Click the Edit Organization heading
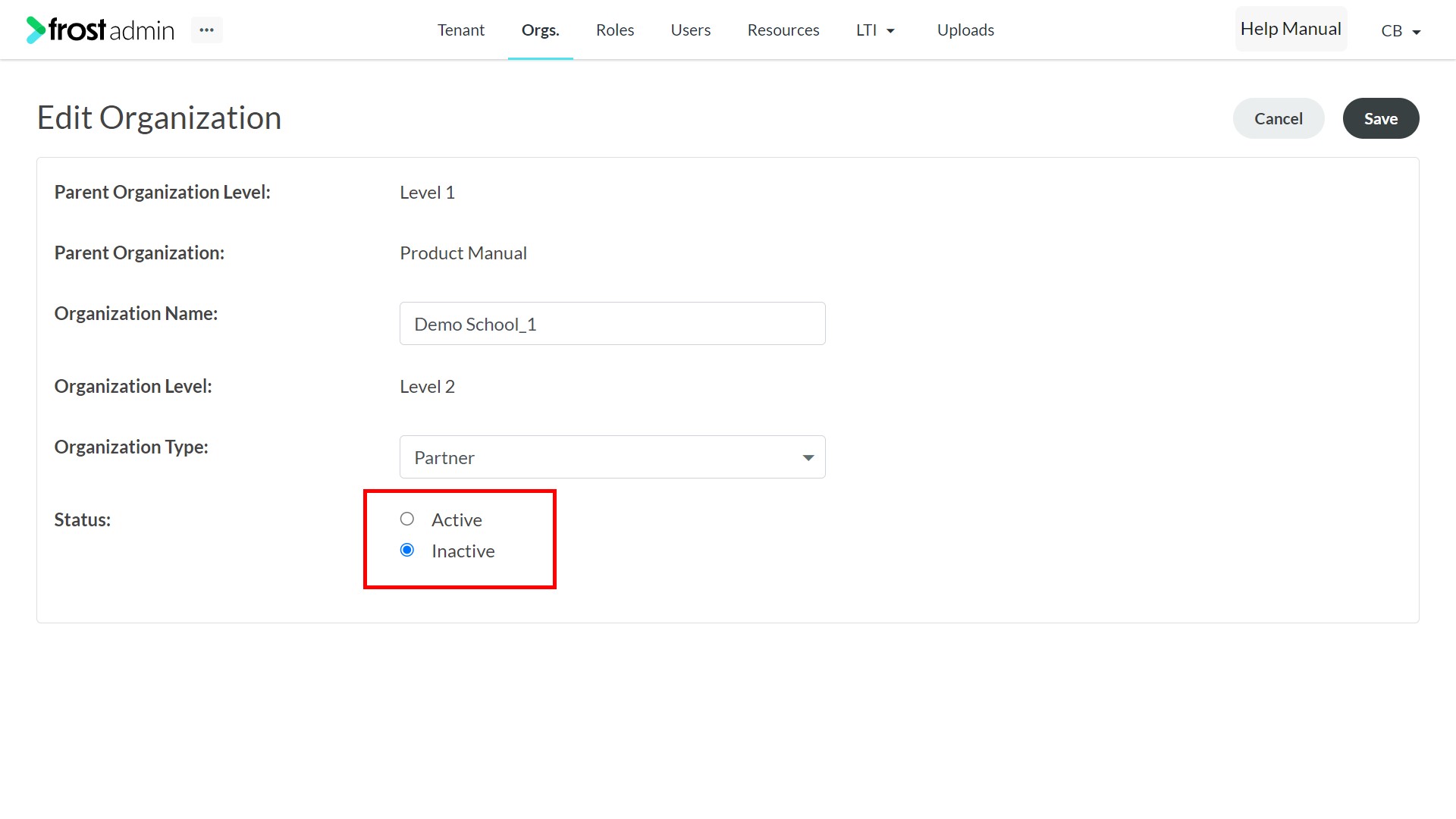This screenshot has height=819, width=1456. (x=159, y=118)
